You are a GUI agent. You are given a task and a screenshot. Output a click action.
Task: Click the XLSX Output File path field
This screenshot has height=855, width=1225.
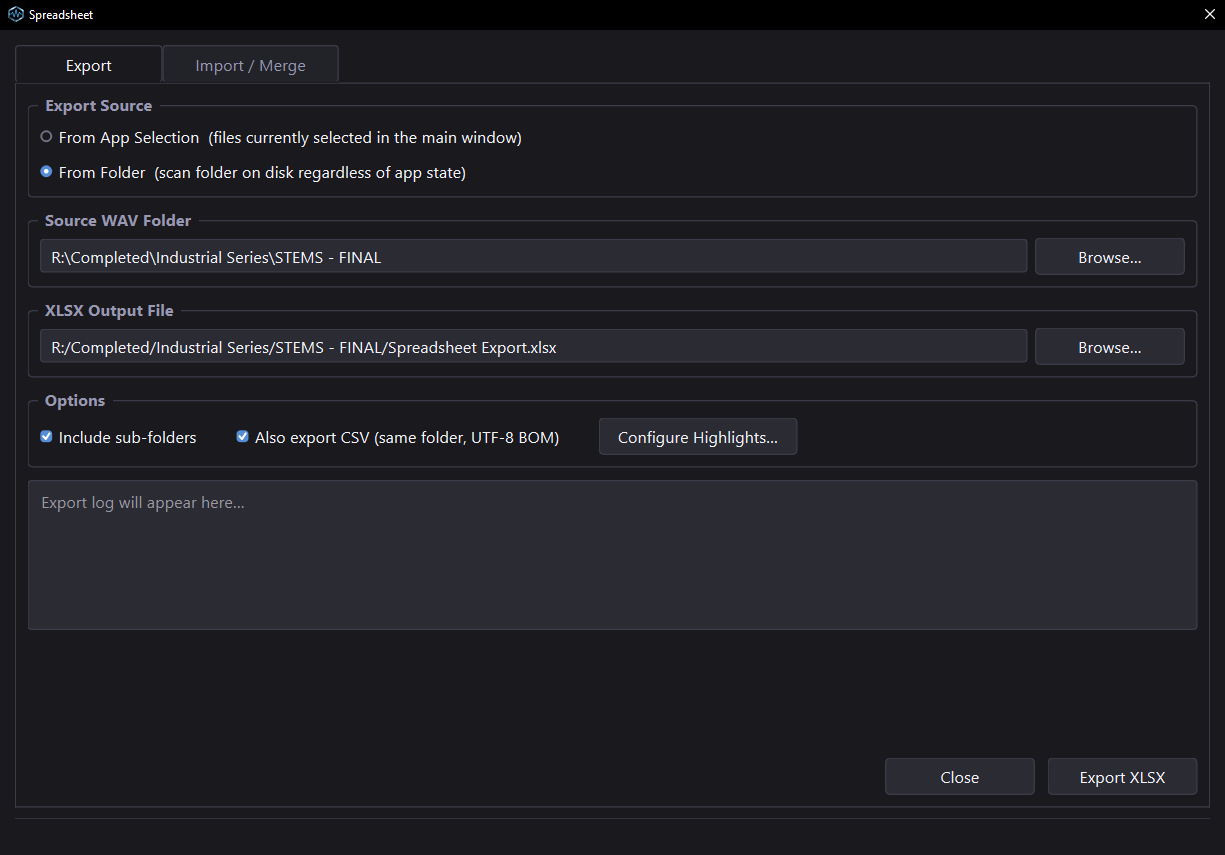[534, 347]
